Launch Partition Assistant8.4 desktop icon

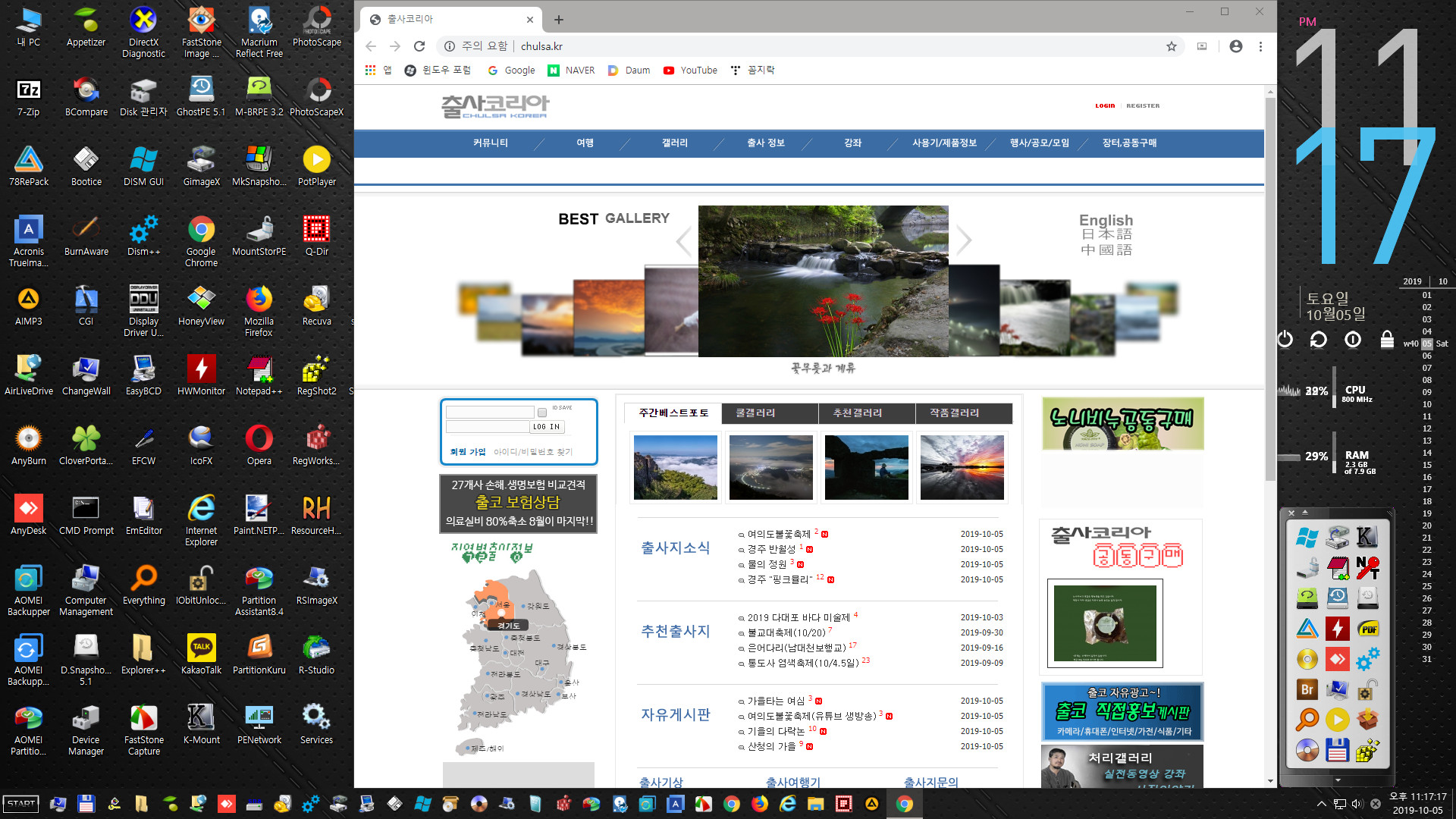pos(259,591)
